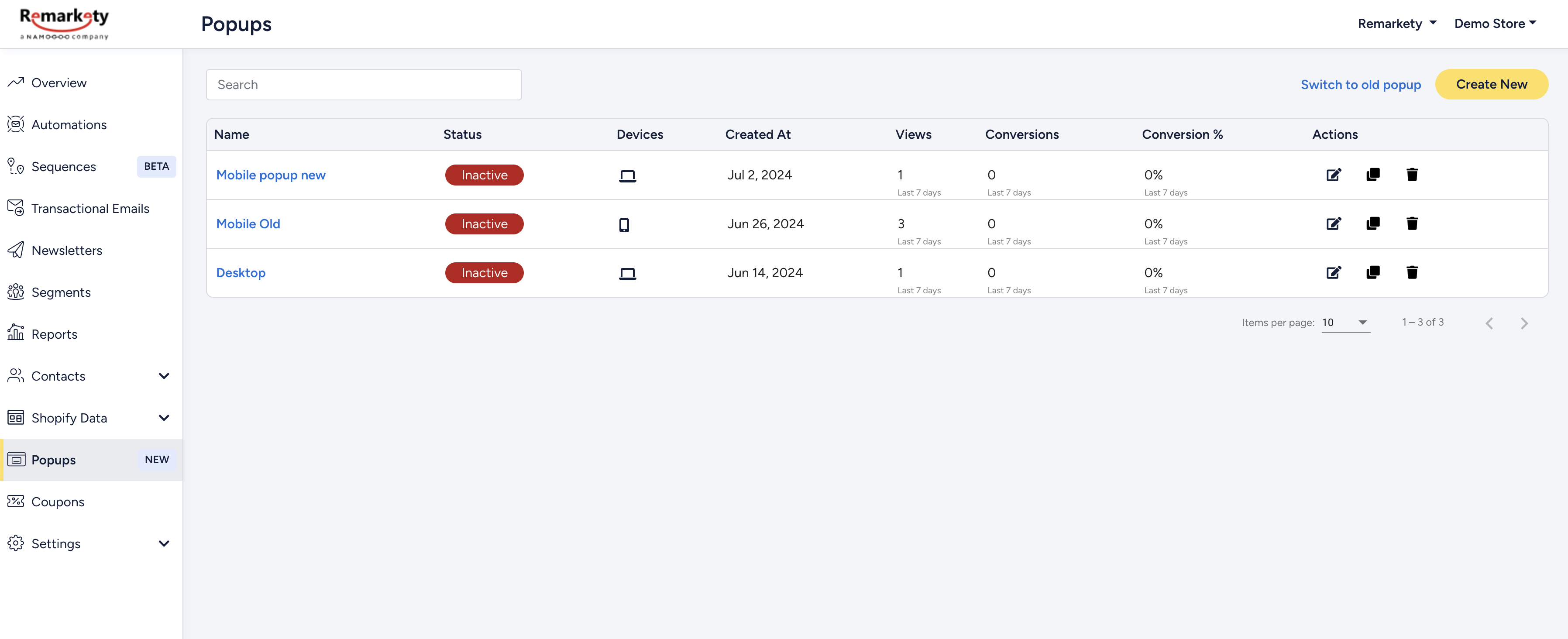This screenshot has width=1568, height=639.
Task: Click the Jun 26, 2024 date cell
Action: pyautogui.click(x=766, y=223)
